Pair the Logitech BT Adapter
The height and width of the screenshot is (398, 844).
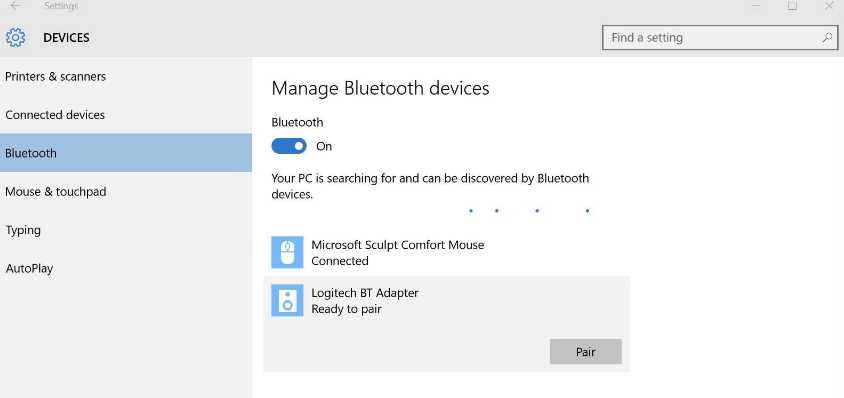tap(586, 352)
